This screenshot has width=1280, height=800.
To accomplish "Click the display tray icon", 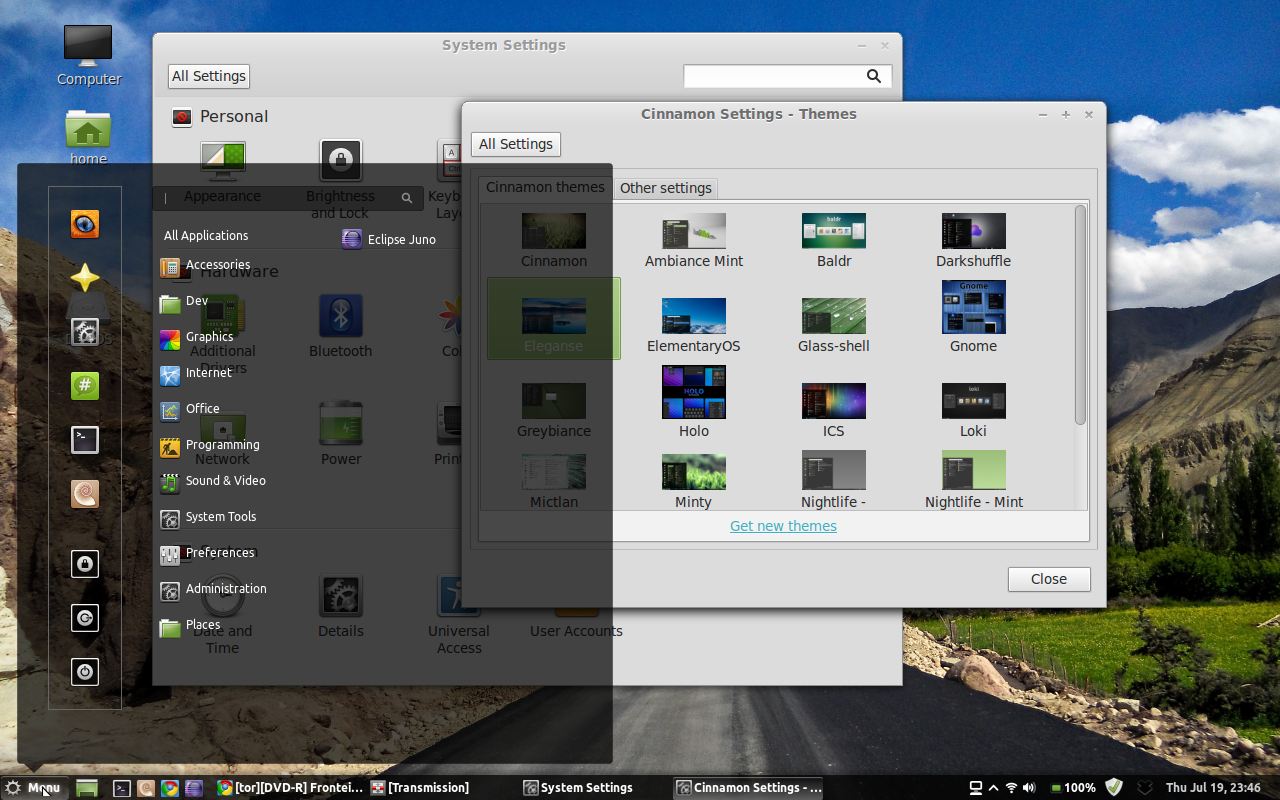I will [x=976, y=788].
